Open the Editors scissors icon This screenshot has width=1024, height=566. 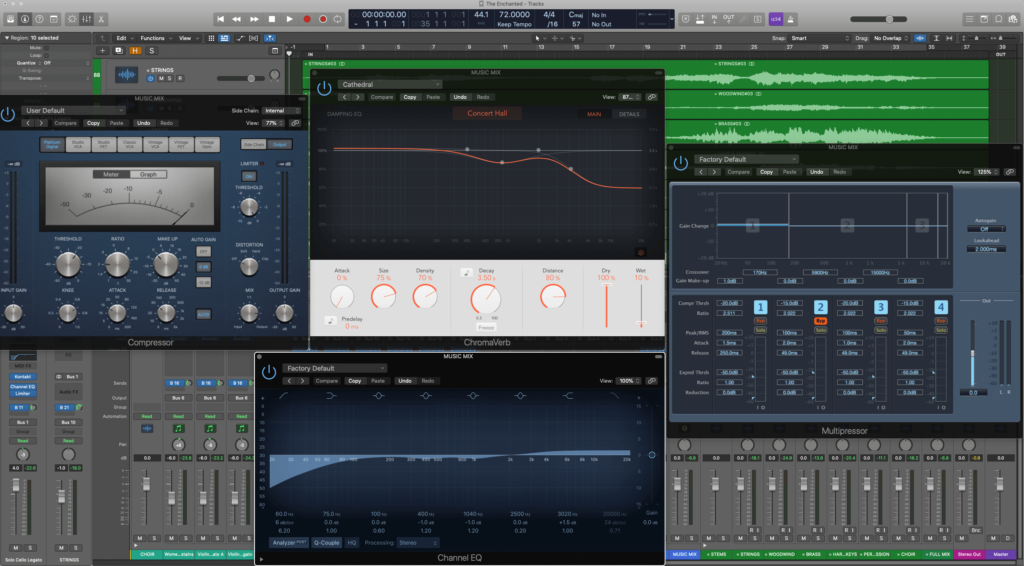click(101, 19)
